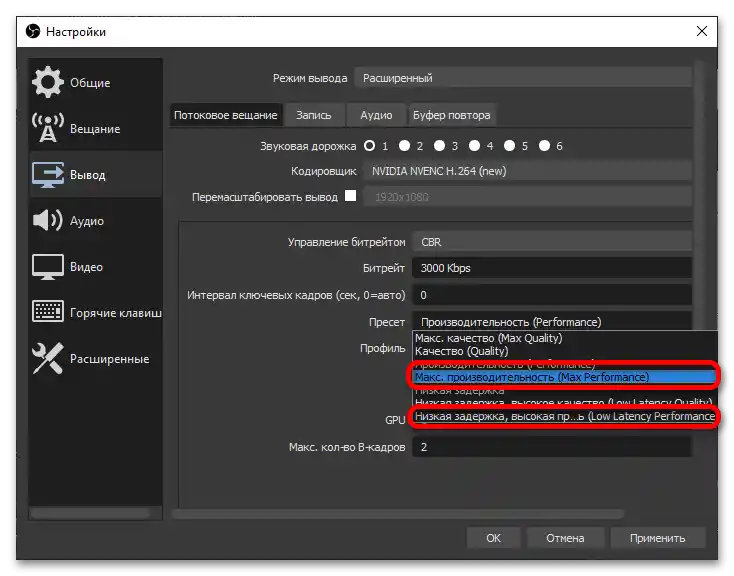Click the horizontal scrollbar under settings panel

tap(398, 514)
